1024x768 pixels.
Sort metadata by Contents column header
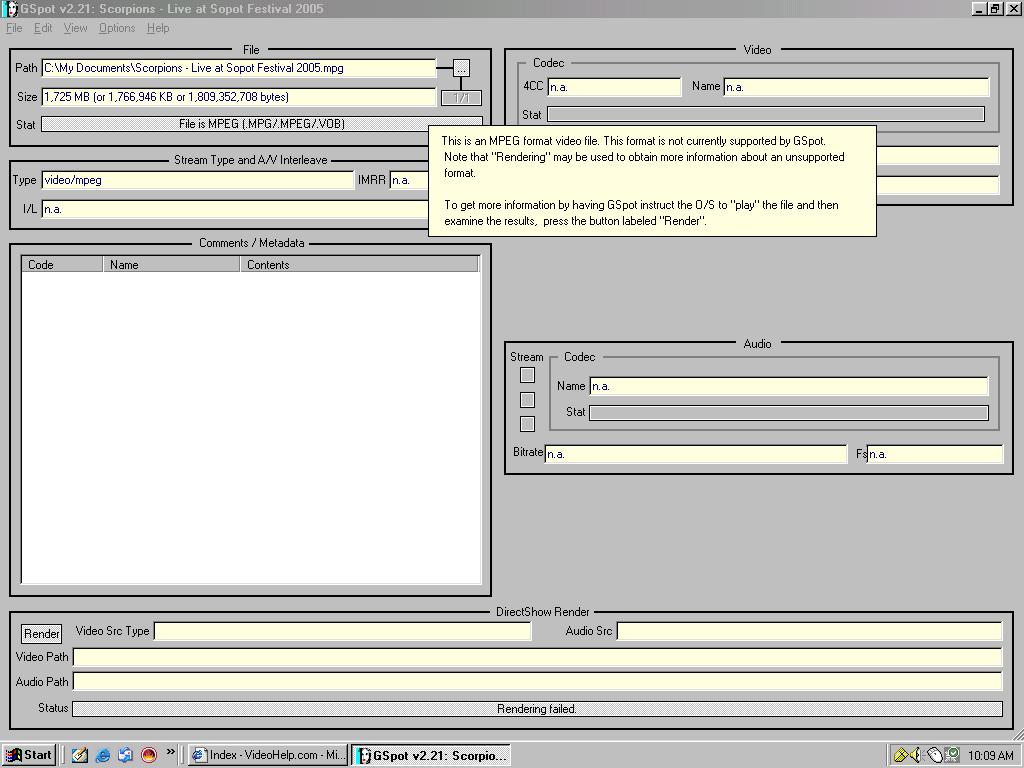[x=359, y=264]
